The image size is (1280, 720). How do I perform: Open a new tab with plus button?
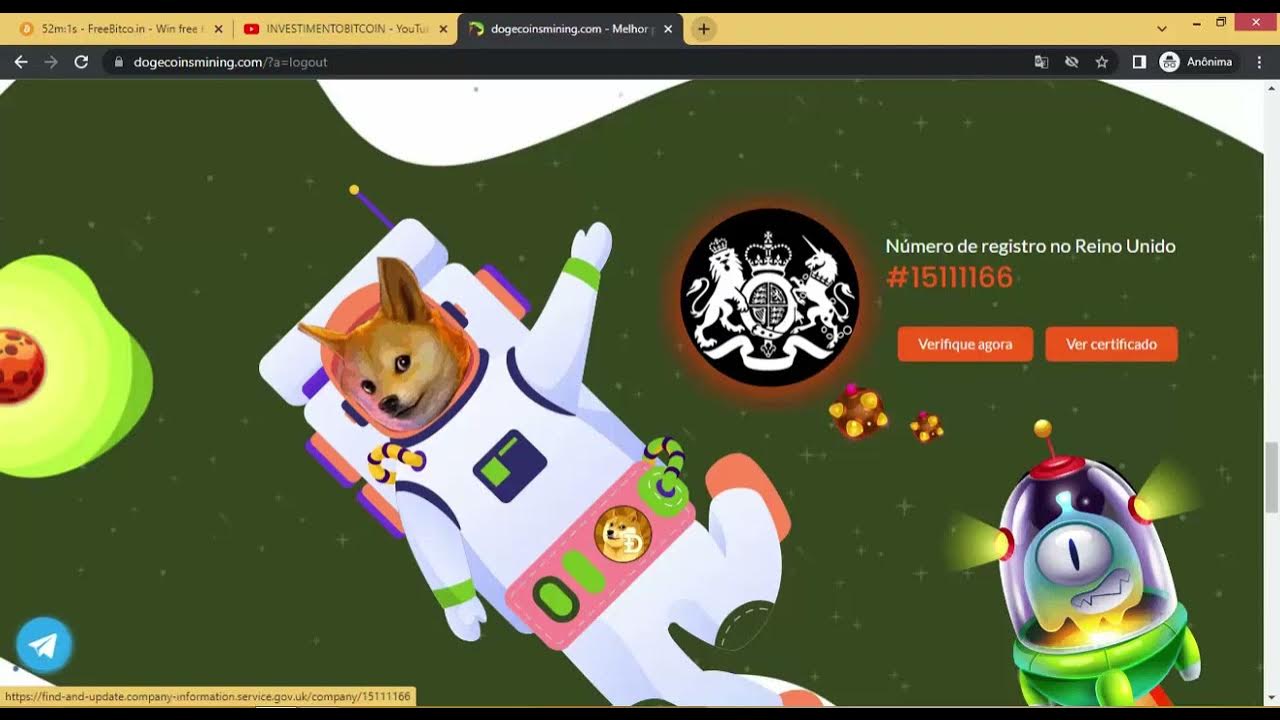coord(703,29)
